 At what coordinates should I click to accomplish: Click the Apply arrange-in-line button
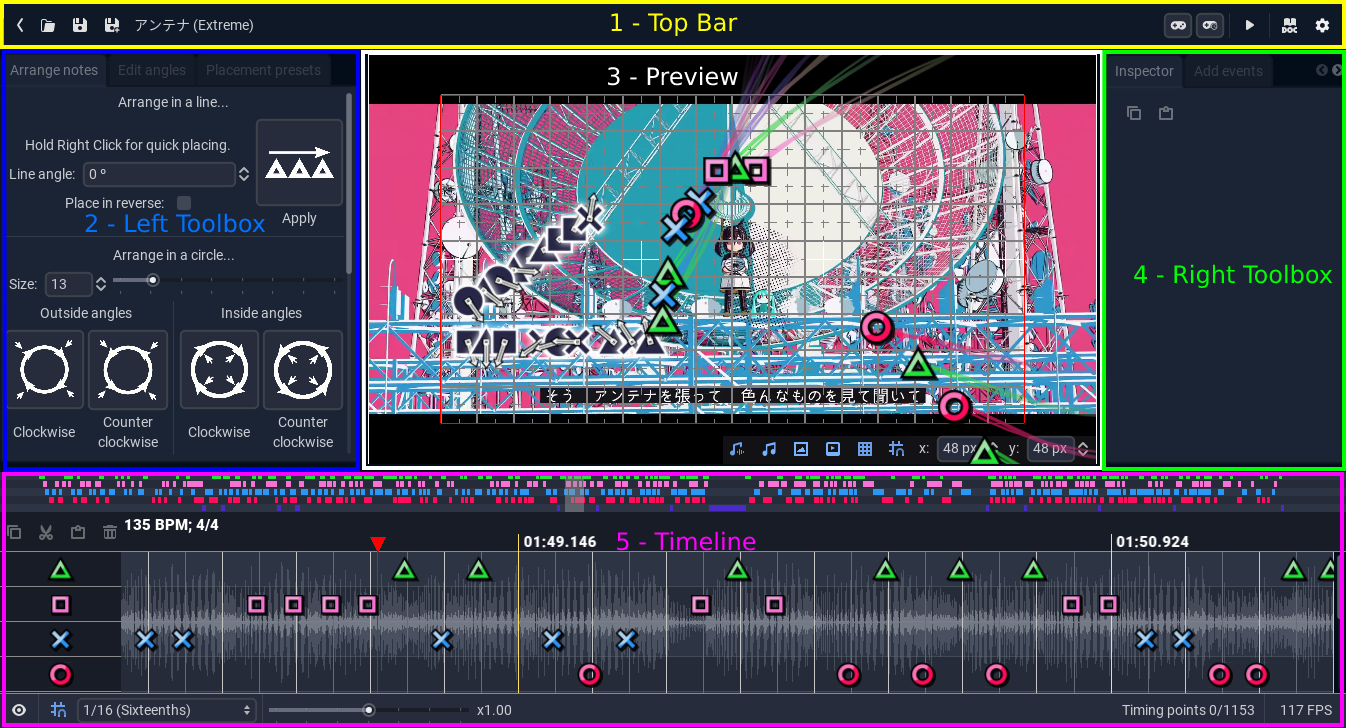(x=299, y=163)
